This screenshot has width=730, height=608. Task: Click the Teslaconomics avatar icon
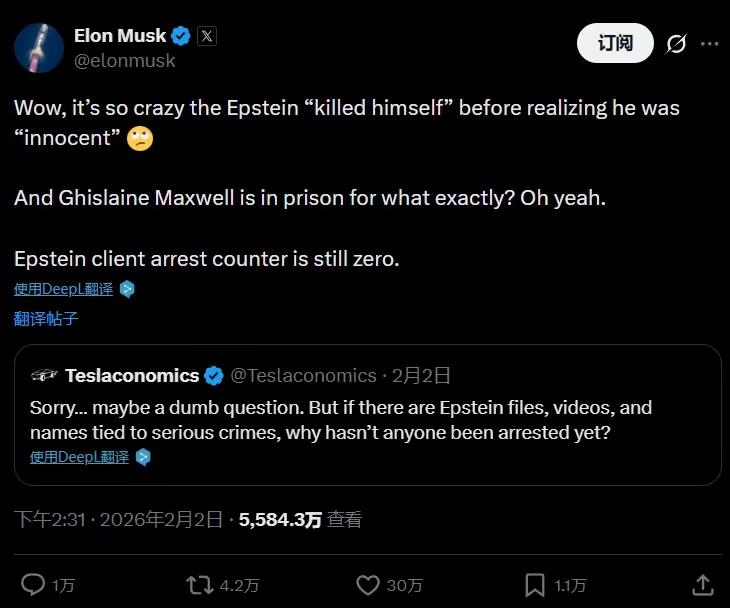(x=44, y=376)
